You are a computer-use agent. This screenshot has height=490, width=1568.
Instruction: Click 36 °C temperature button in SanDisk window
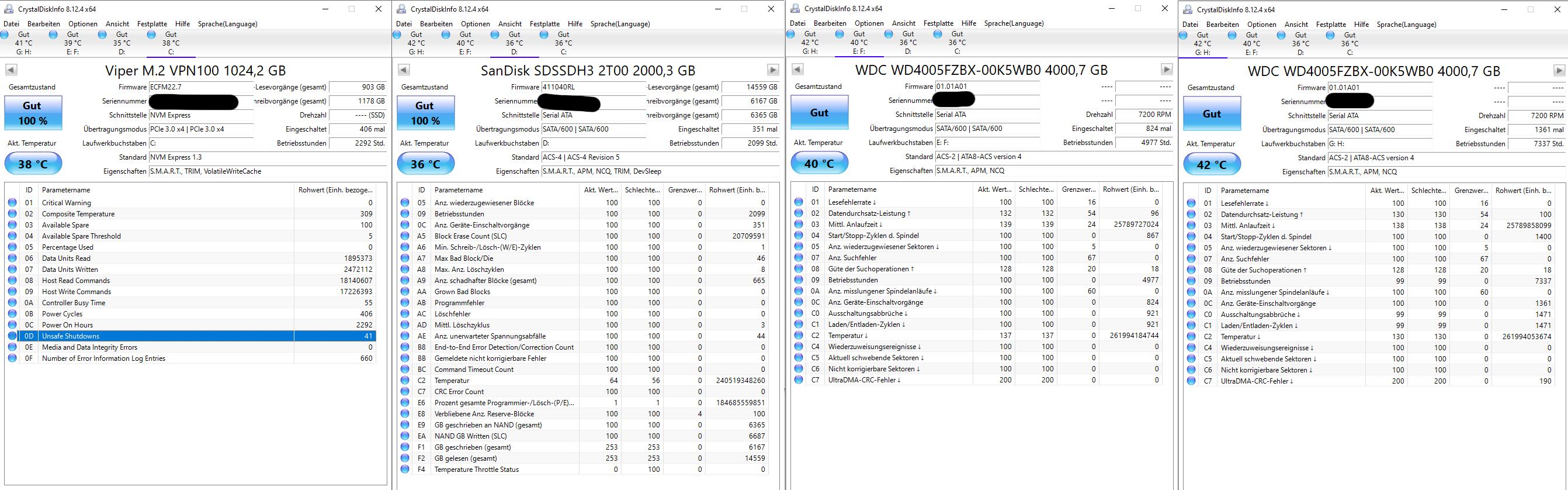pyautogui.click(x=425, y=164)
